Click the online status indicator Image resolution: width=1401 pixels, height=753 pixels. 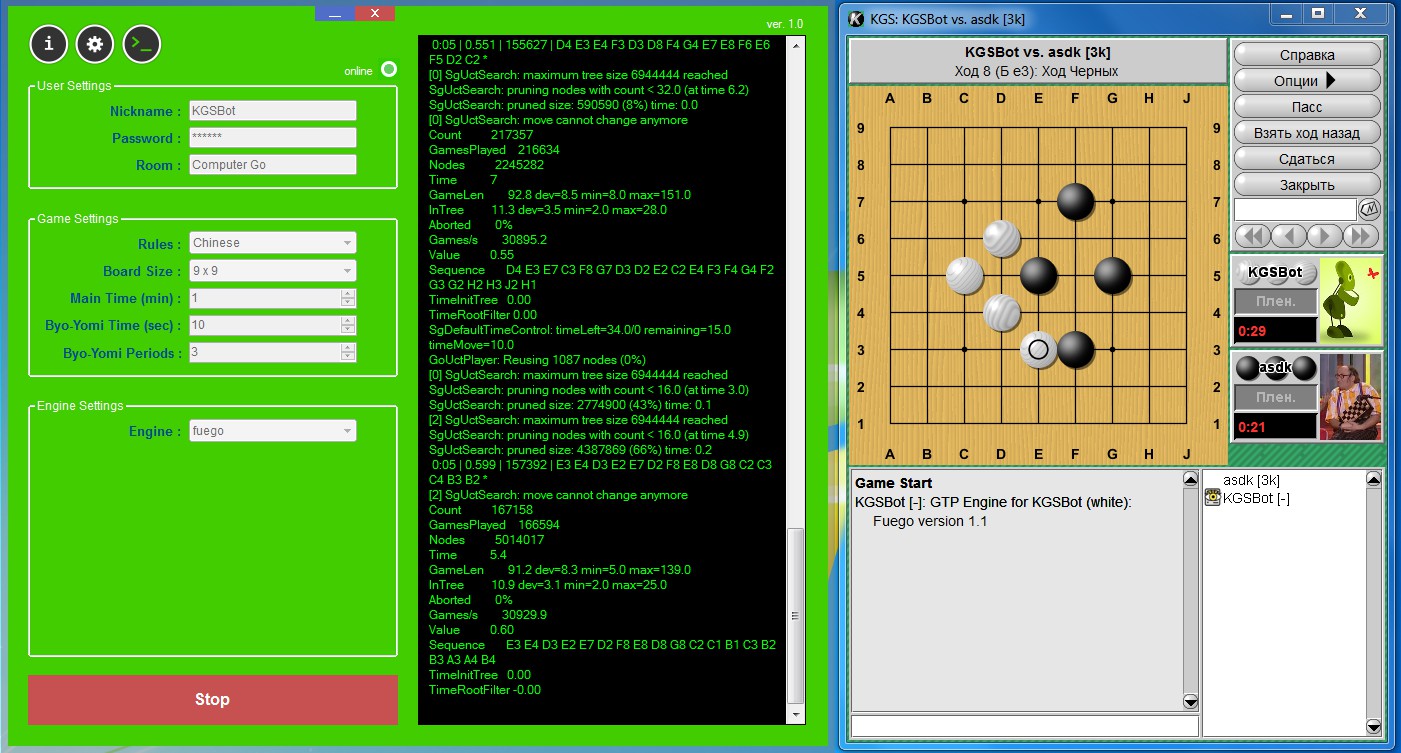(x=388, y=70)
